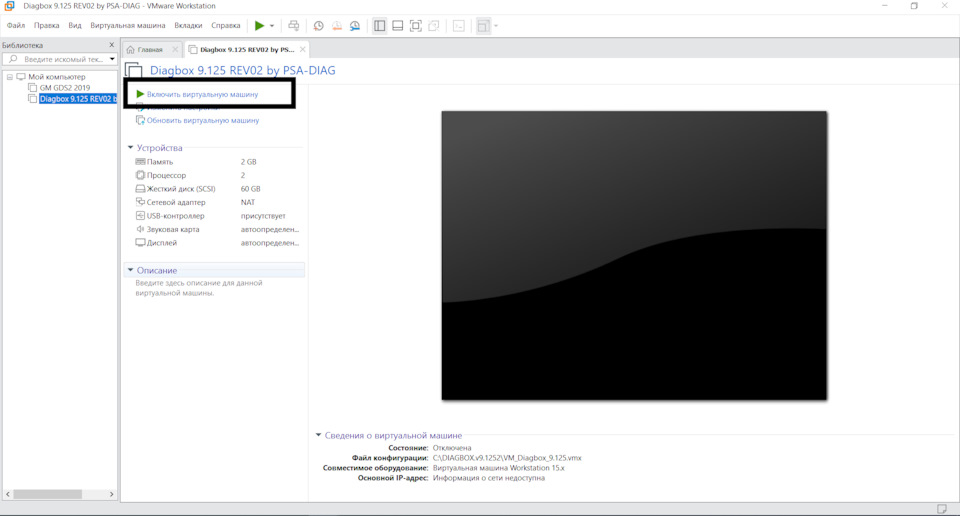Open the Справка menu
This screenshot has width=960, height=516.
pyautogui.click(x=226, y=26)
